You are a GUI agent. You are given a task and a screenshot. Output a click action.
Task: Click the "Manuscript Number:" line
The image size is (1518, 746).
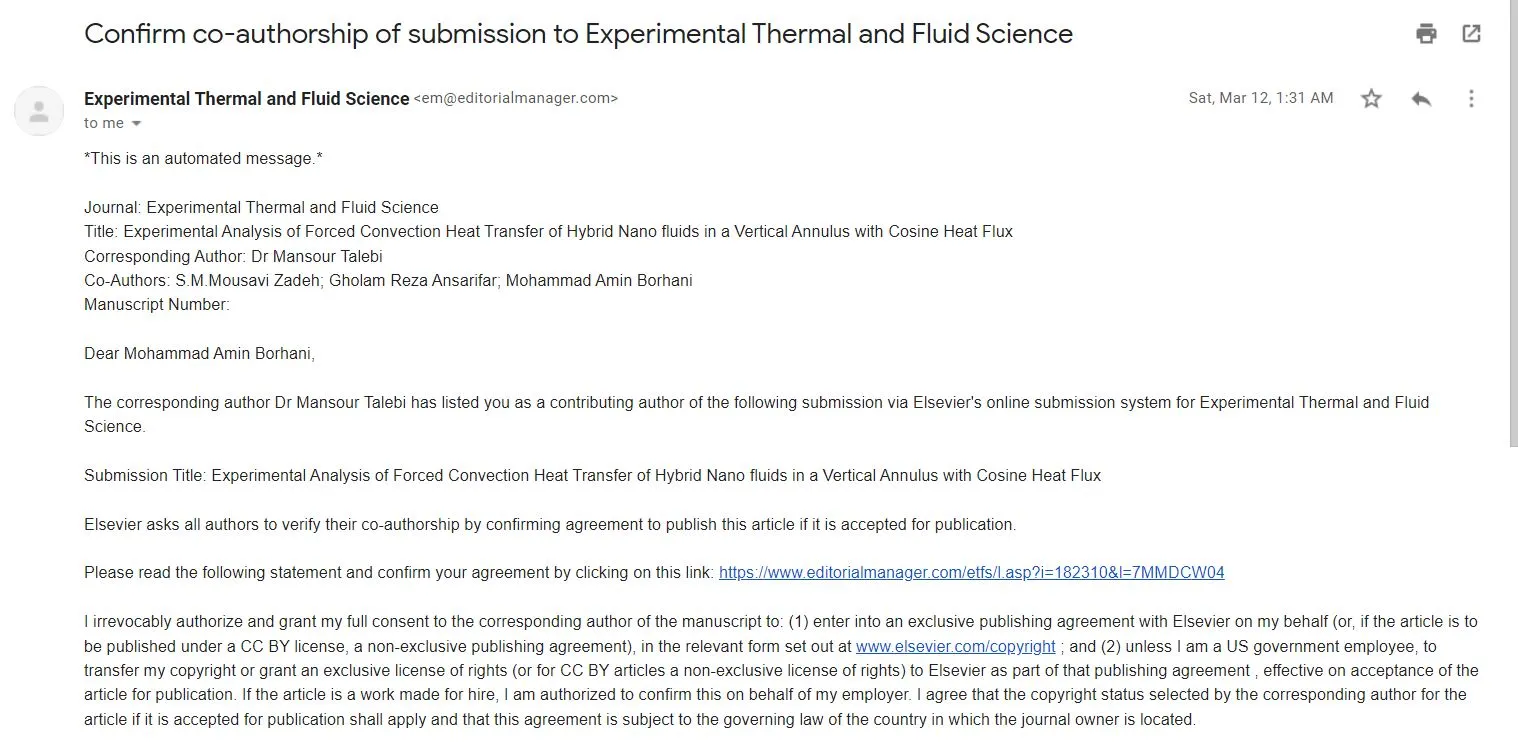click(157, 305)
